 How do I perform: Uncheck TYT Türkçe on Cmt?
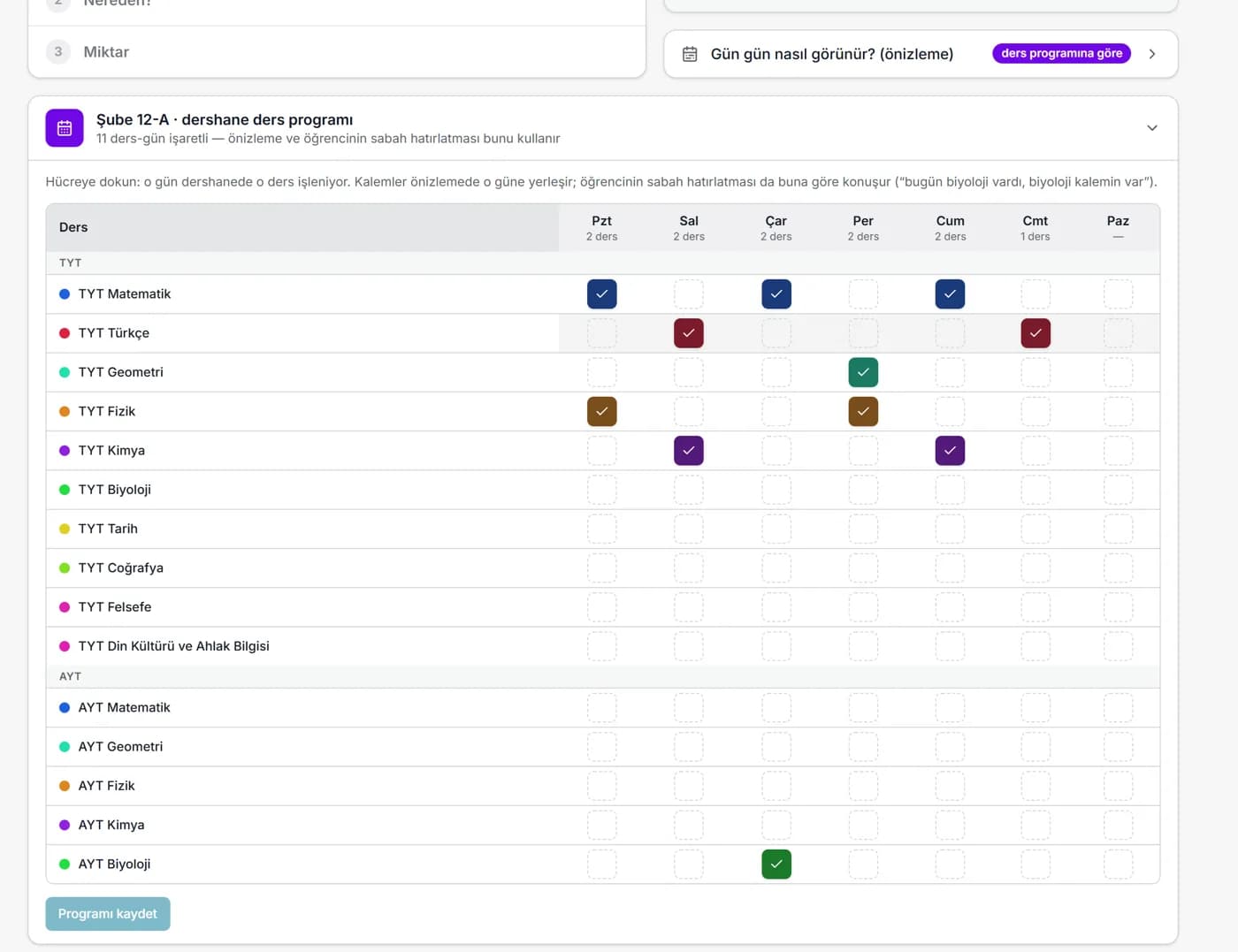click(1035, 333)
